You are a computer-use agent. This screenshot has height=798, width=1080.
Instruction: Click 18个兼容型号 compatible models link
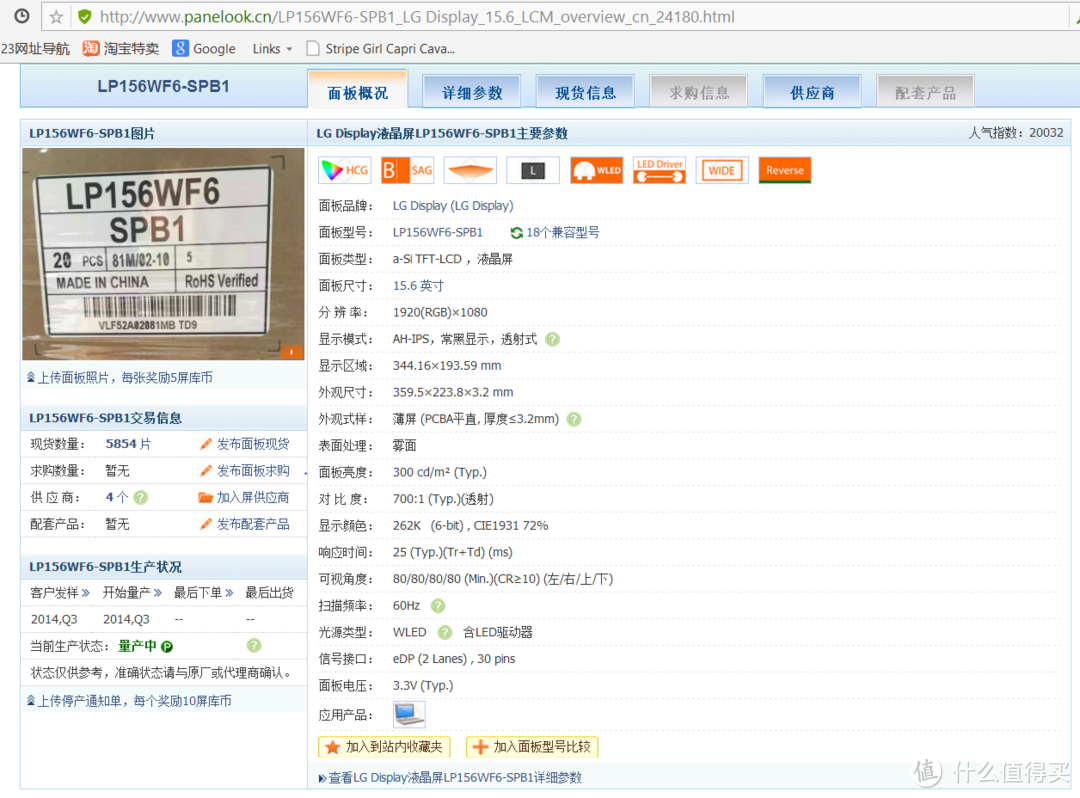tap(563, 233)
